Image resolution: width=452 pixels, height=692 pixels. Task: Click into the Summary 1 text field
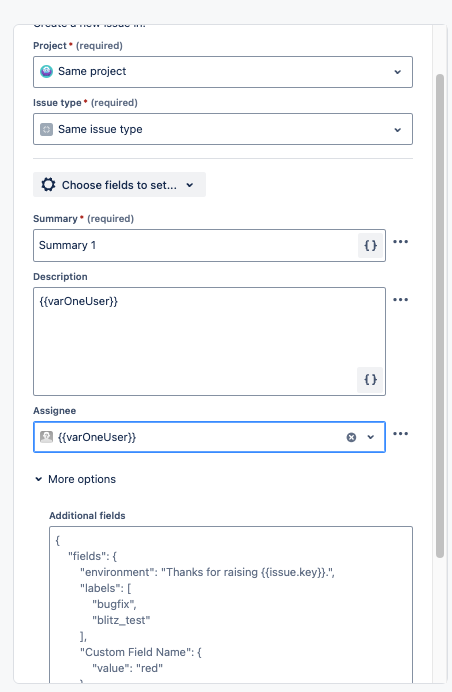[x=196, y=245]
